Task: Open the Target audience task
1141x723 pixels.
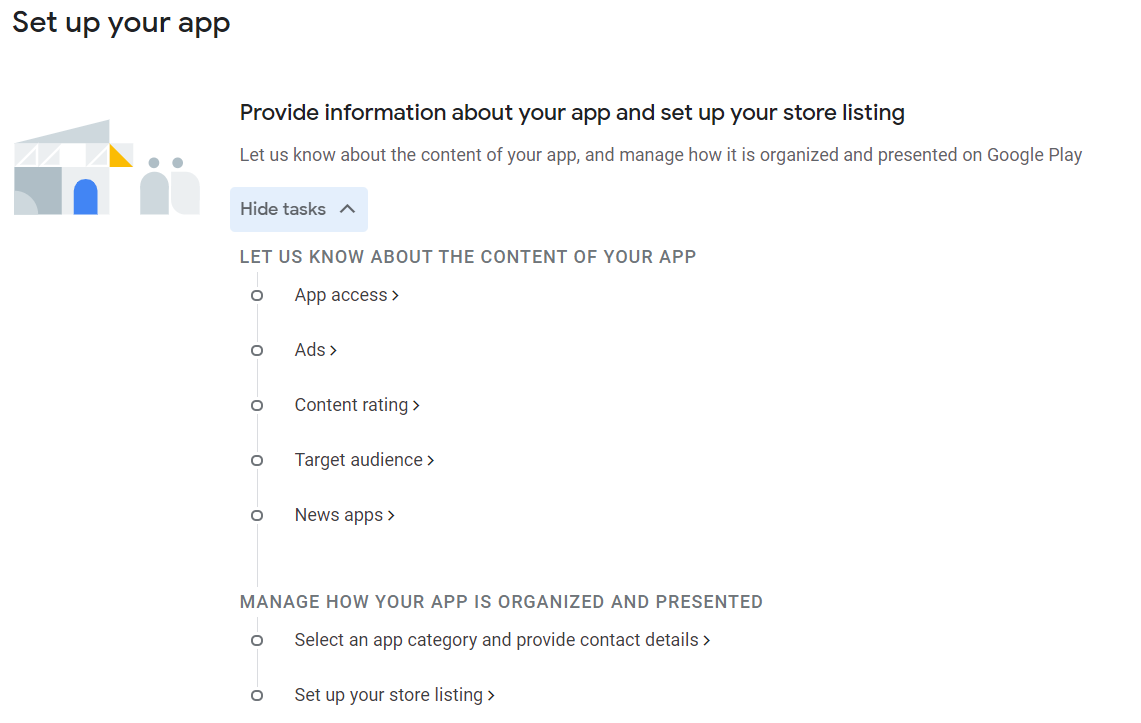Action: (364, 460)
